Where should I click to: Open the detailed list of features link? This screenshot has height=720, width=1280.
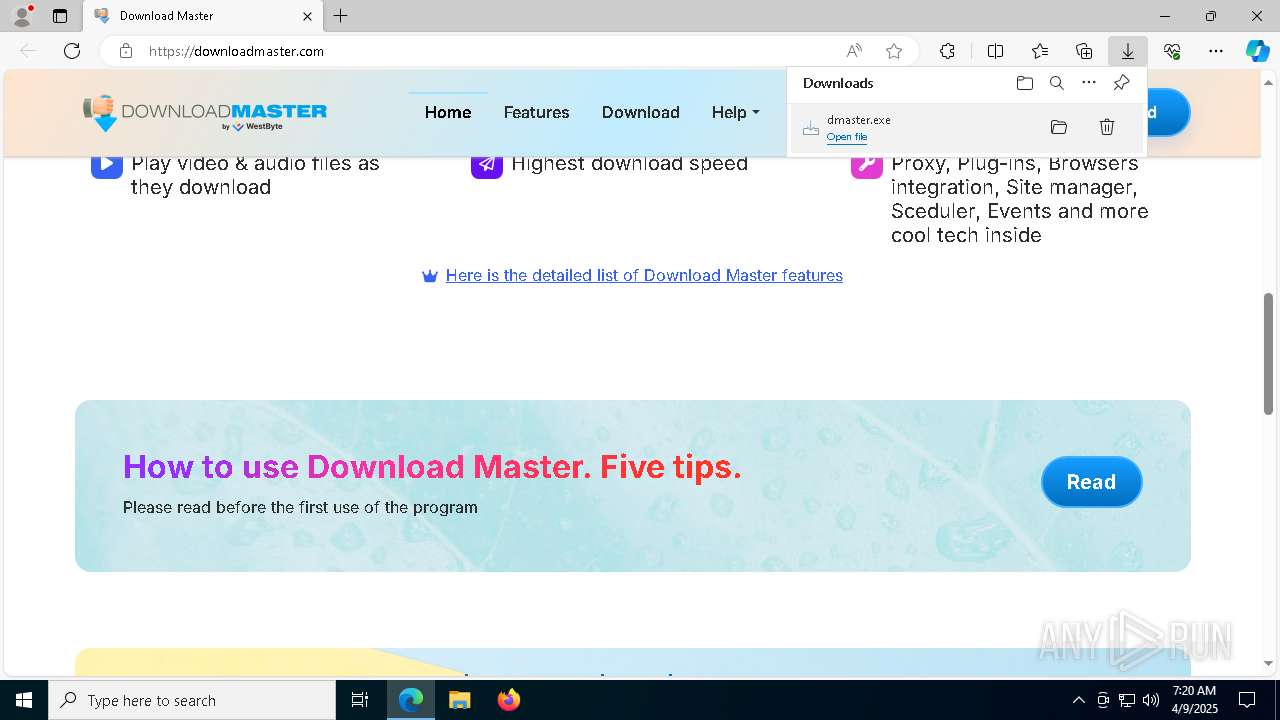coord(644,276)
